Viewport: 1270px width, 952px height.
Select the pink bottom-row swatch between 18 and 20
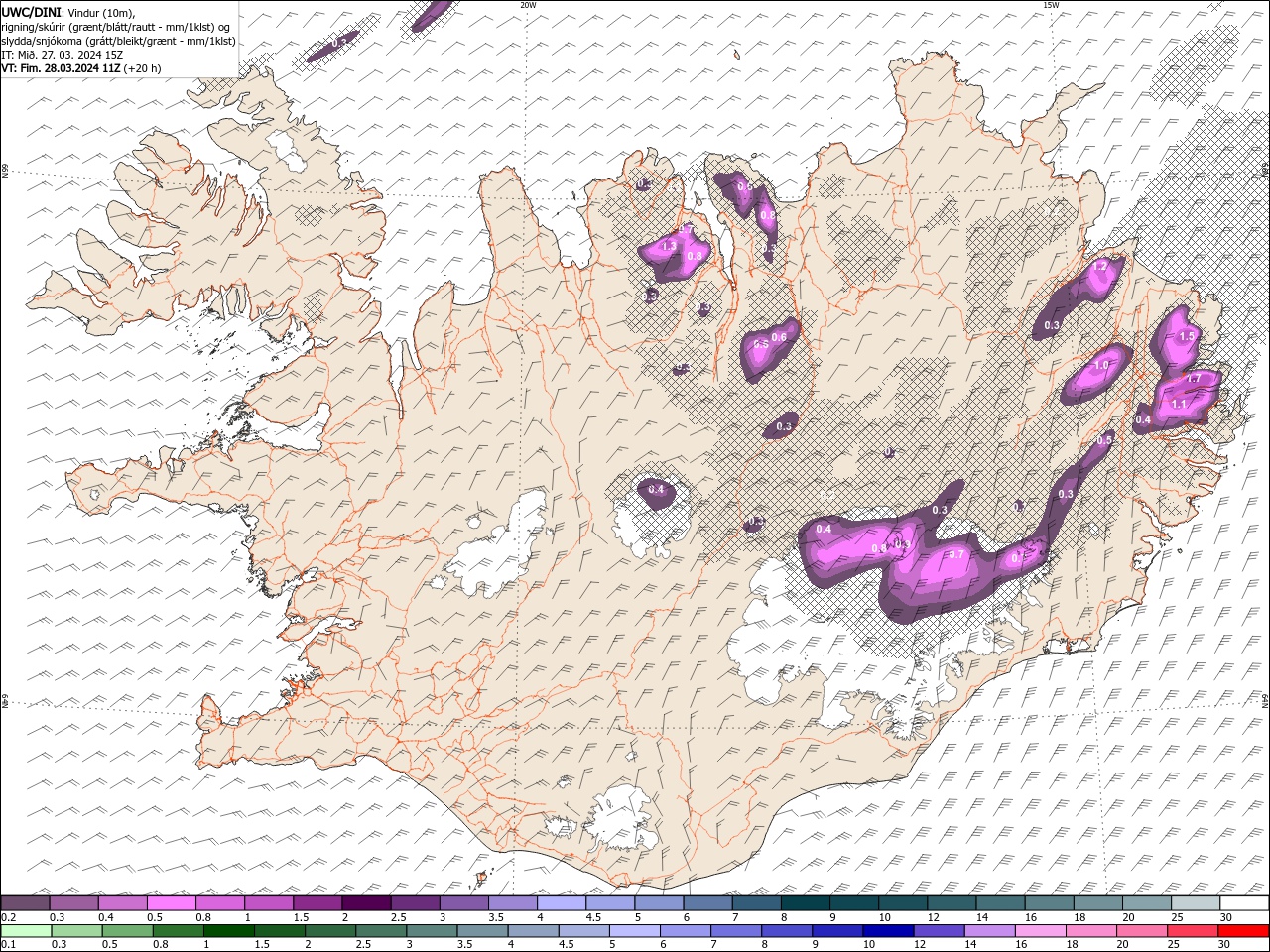coord(1089,931)
